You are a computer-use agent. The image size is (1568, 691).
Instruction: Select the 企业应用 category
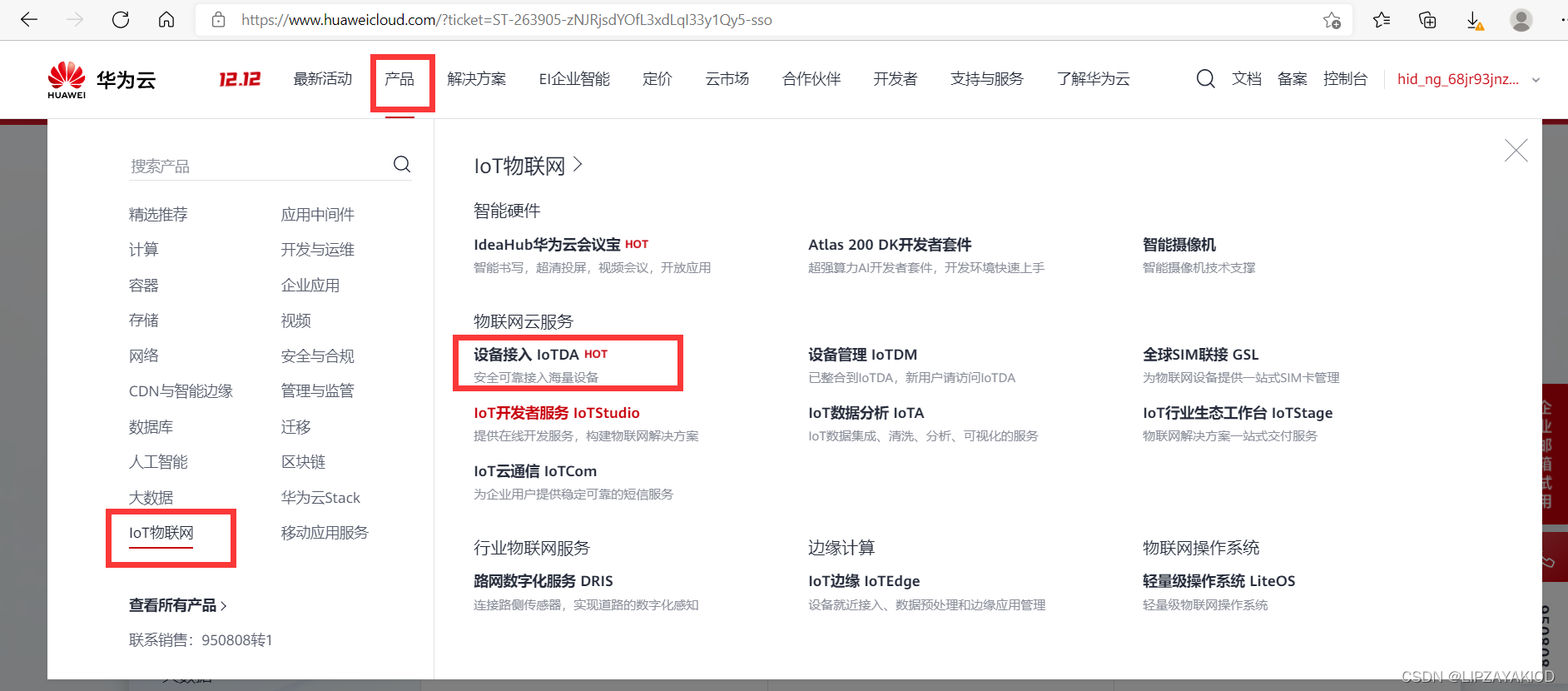[x=310, y=286]
